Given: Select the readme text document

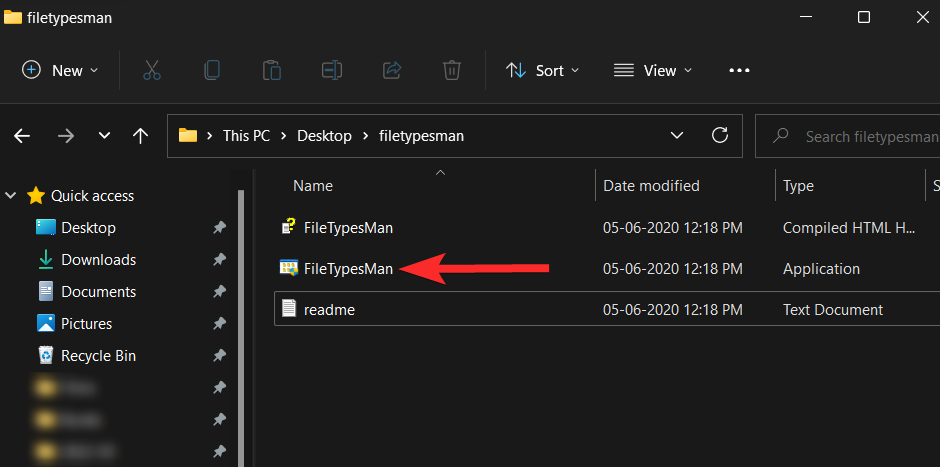Looking at the screenshot, I should click(329, 310).
